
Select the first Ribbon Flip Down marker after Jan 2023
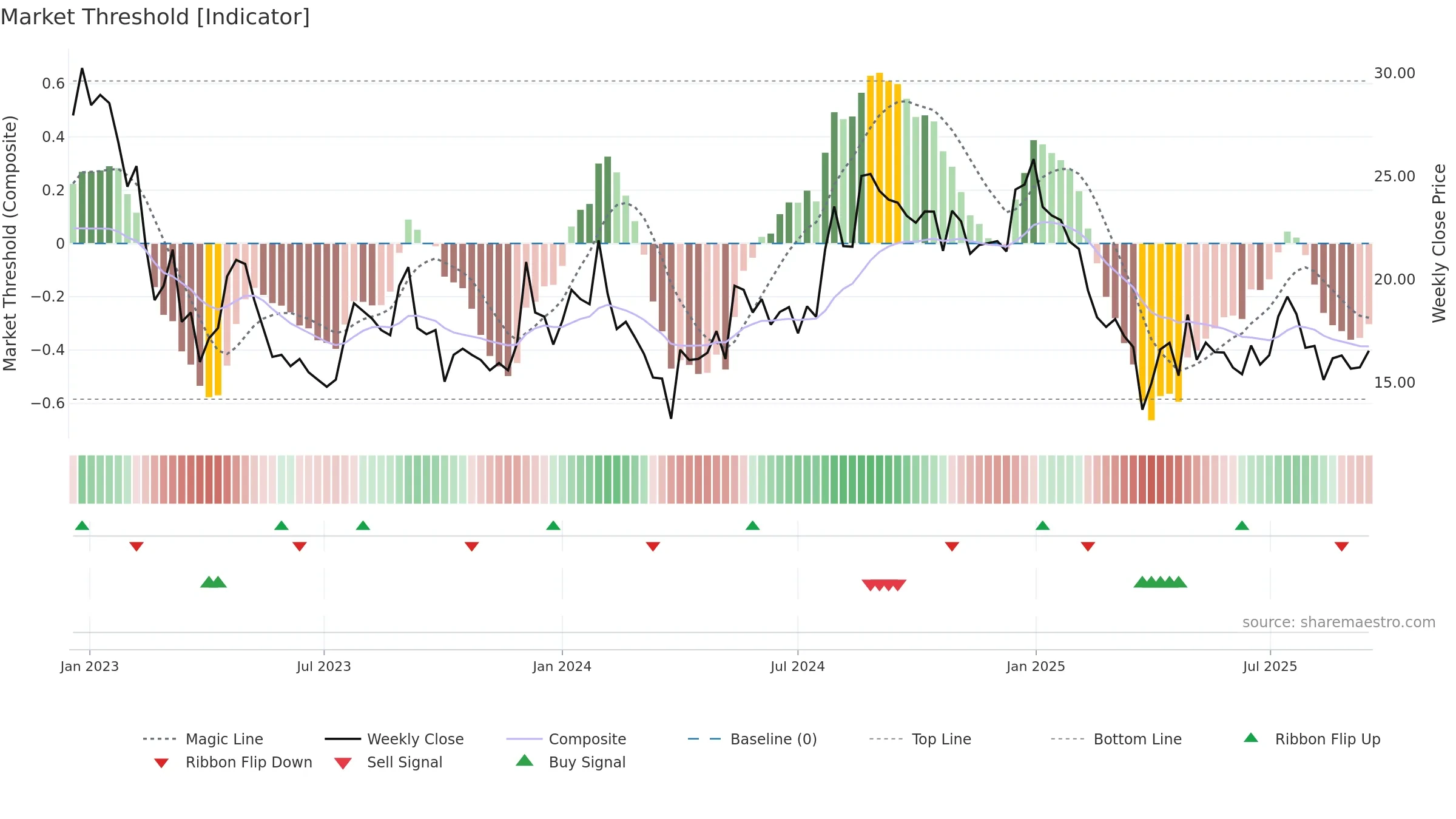[x=136, y=547]
